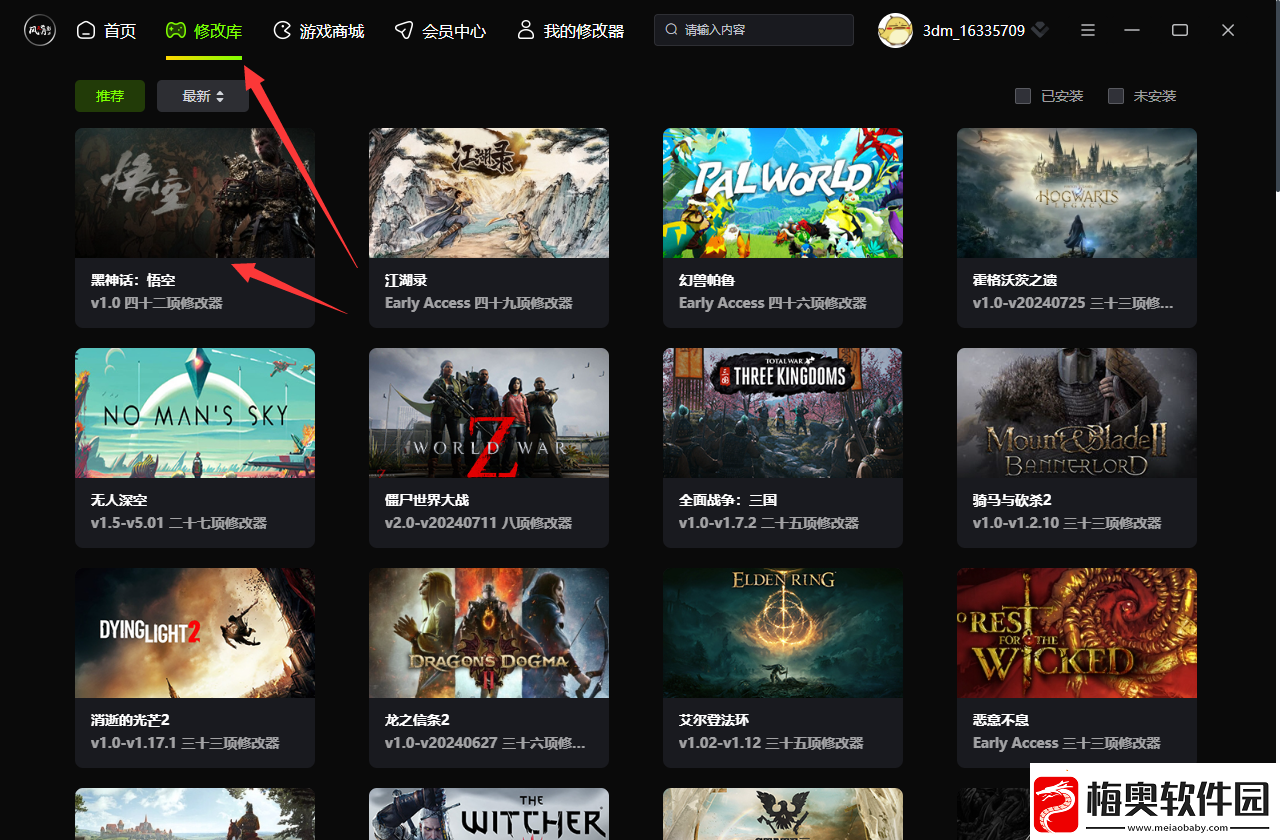Screen dimensions: 1280x840
Task: Click text v1.0-v1.2.10 三十三项修改器
Action: point(1067,523)
